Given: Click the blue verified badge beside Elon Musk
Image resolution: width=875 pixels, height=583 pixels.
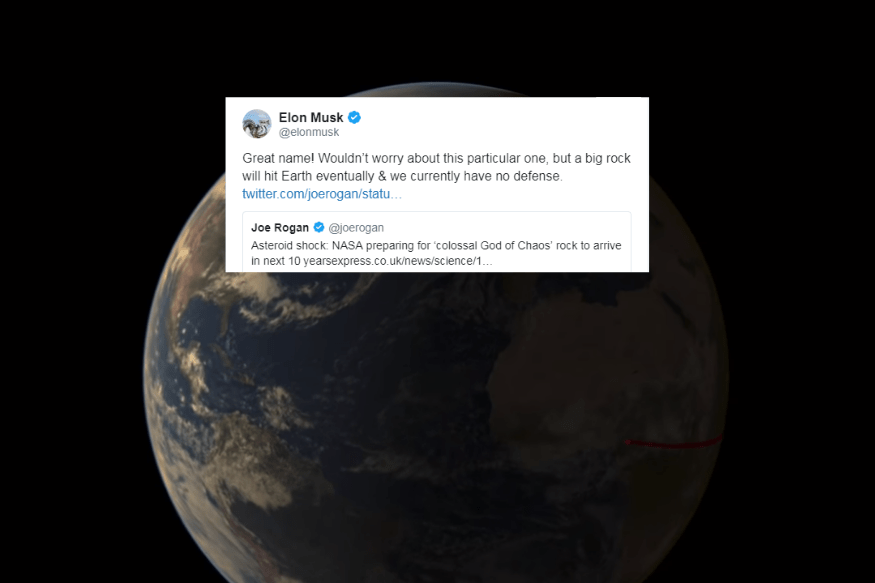Looking at the screenshot, I should (354, 118).
